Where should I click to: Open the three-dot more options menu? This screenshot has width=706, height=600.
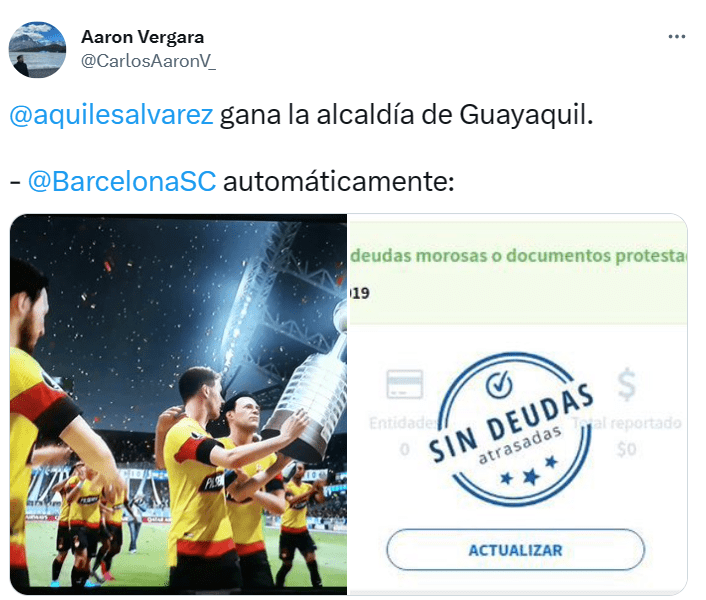tap(676, 36)
